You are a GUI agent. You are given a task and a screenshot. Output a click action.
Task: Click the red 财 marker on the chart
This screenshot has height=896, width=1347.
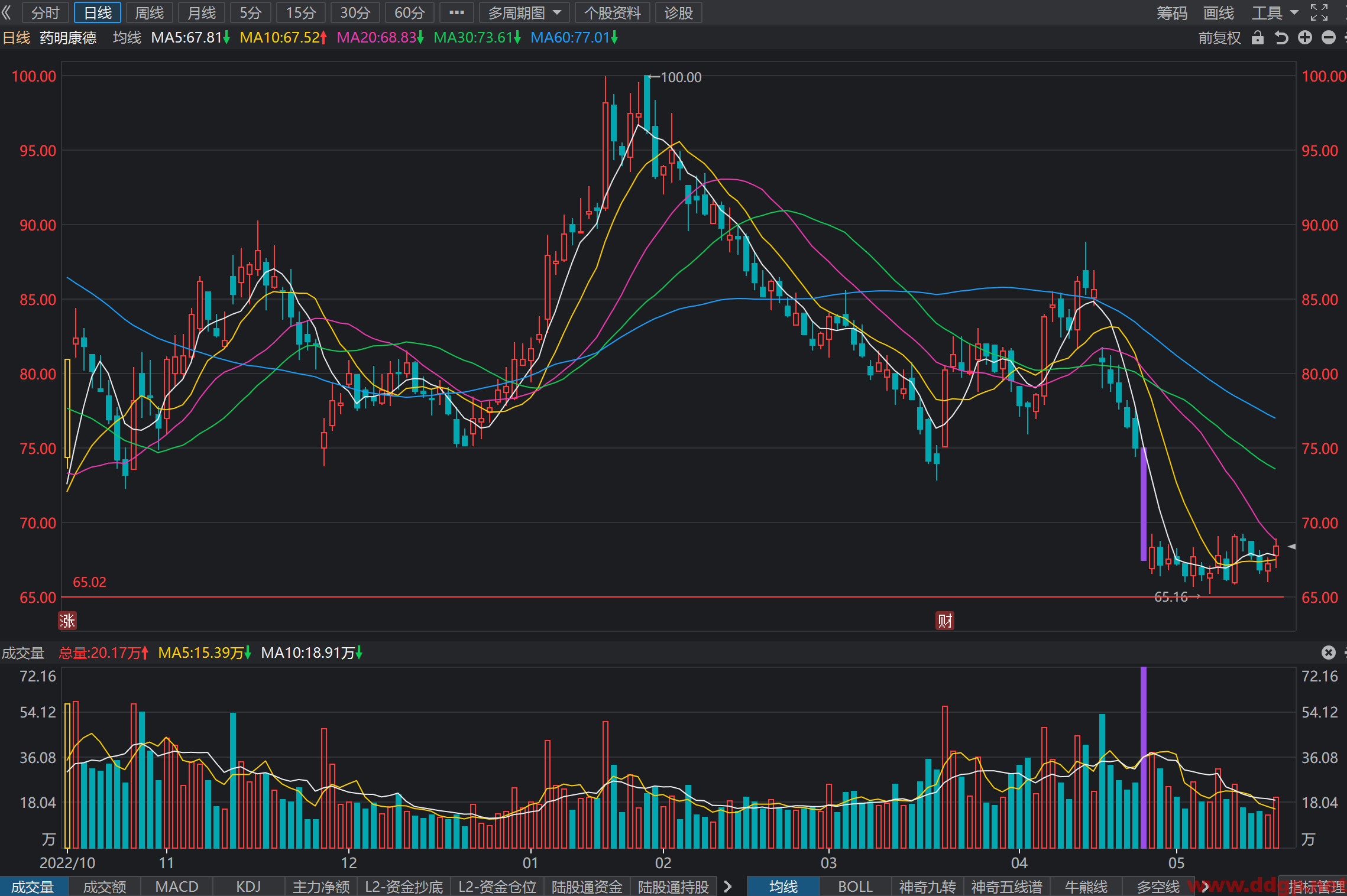[945, 621]
